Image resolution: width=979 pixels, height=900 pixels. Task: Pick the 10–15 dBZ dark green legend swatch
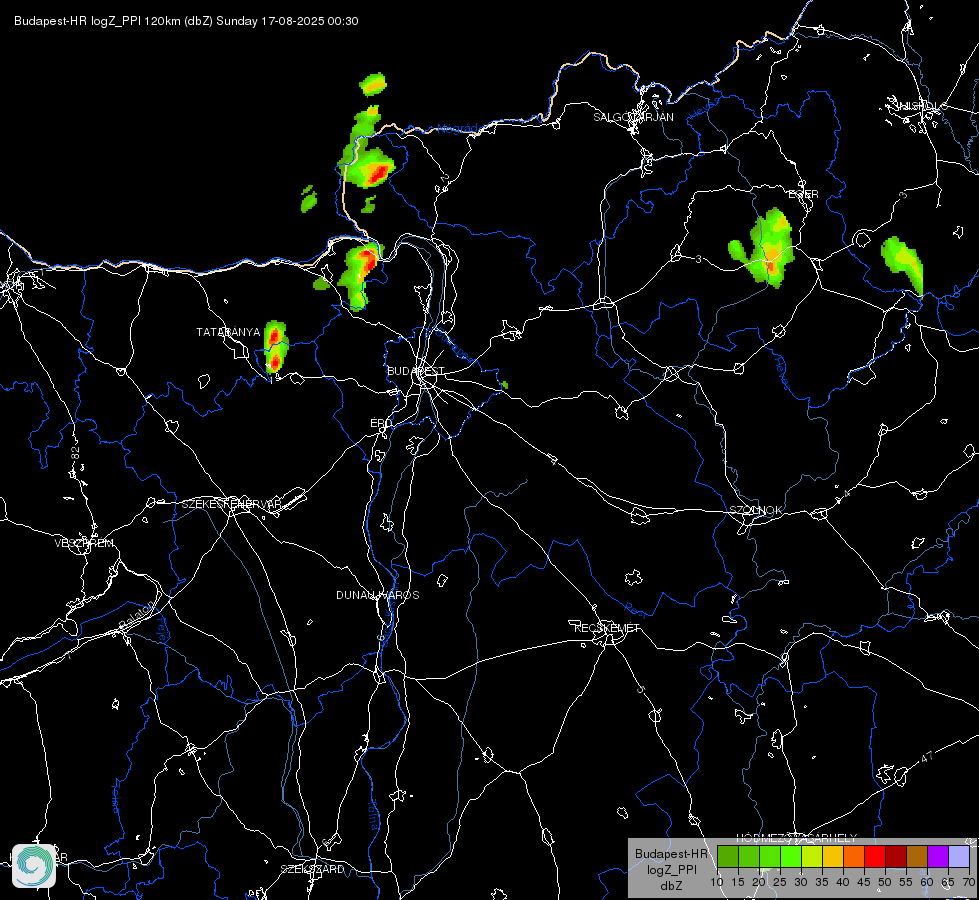tap(727, 856)
